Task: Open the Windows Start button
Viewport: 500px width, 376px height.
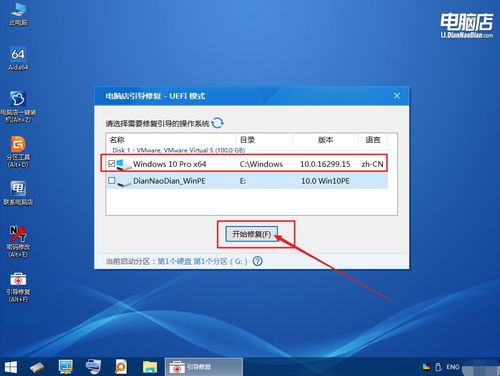Action: click(10, 367)
